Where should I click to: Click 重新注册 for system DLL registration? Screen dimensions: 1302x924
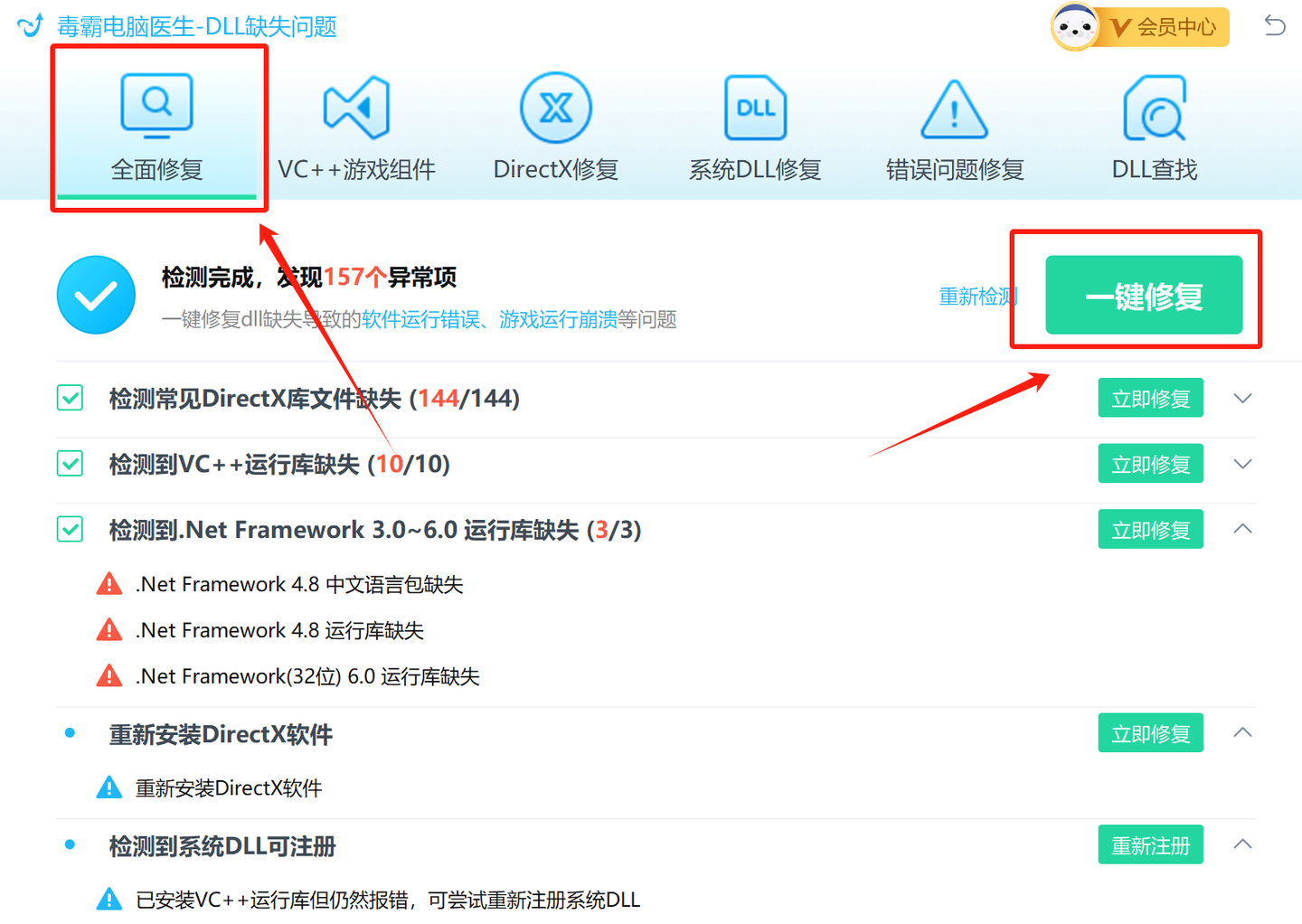[x=1150, y=844]
